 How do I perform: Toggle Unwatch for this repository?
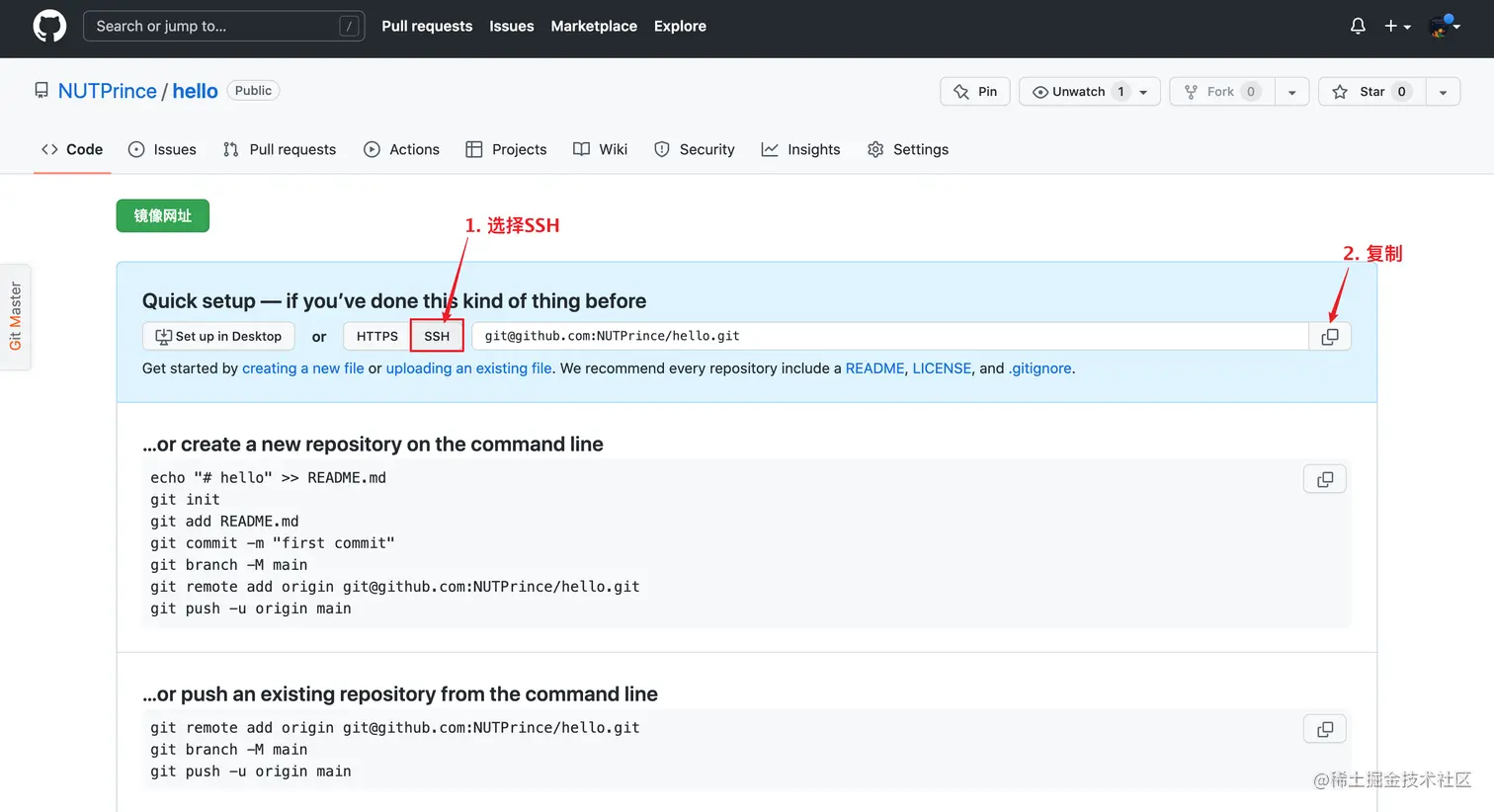point(1078,92)
